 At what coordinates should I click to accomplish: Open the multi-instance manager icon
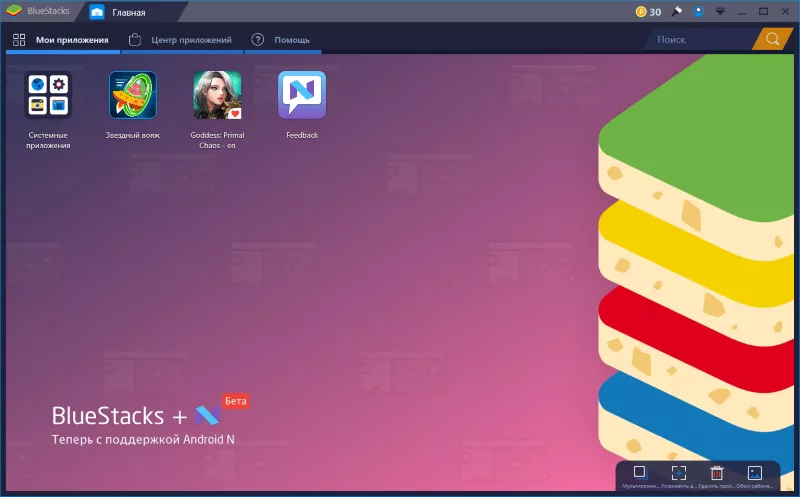(640, 472)
